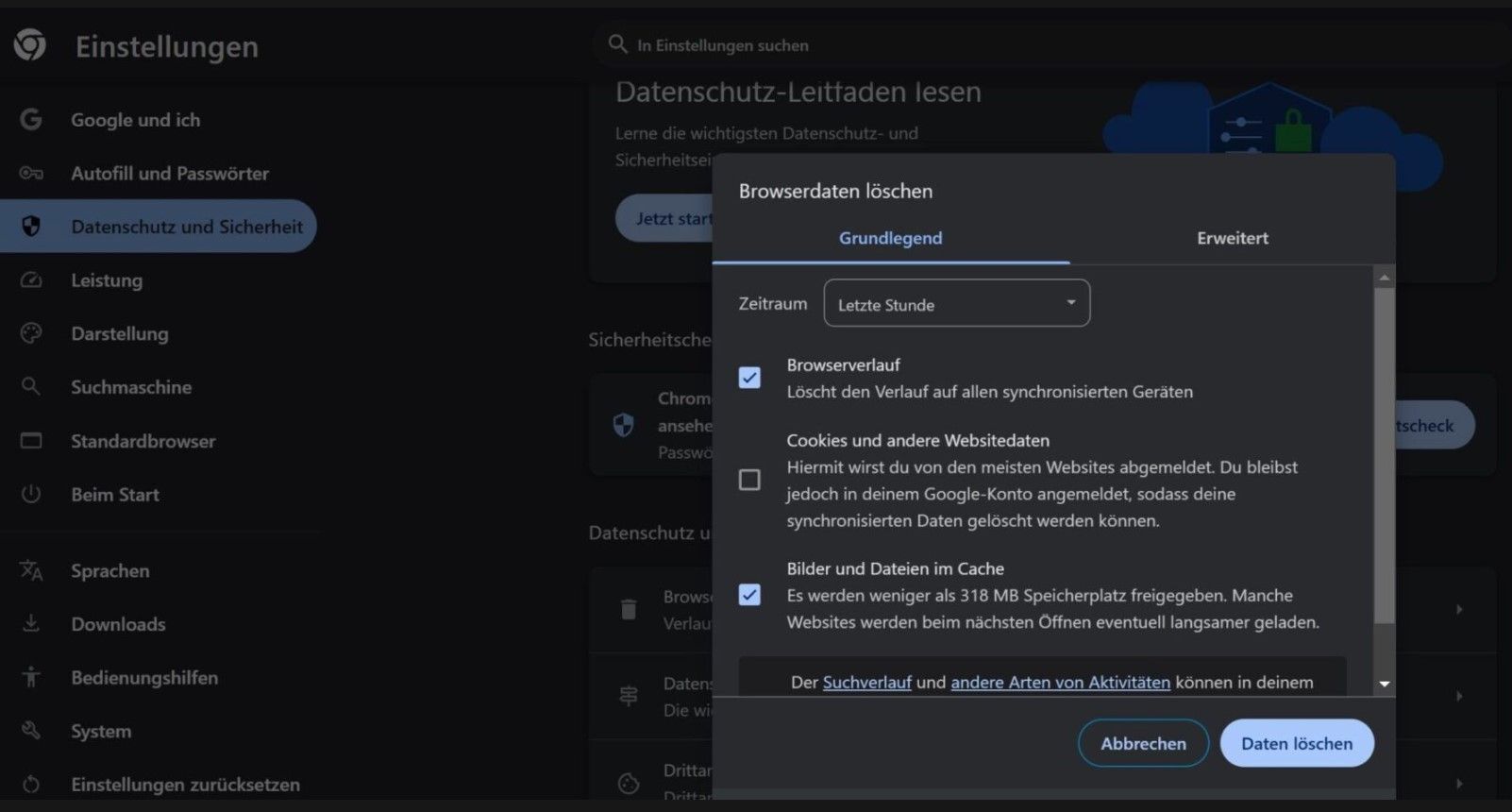Viewport: 1512px width, 812px height.
Task: Open Google und ich settings section
Action: [136, 120]
